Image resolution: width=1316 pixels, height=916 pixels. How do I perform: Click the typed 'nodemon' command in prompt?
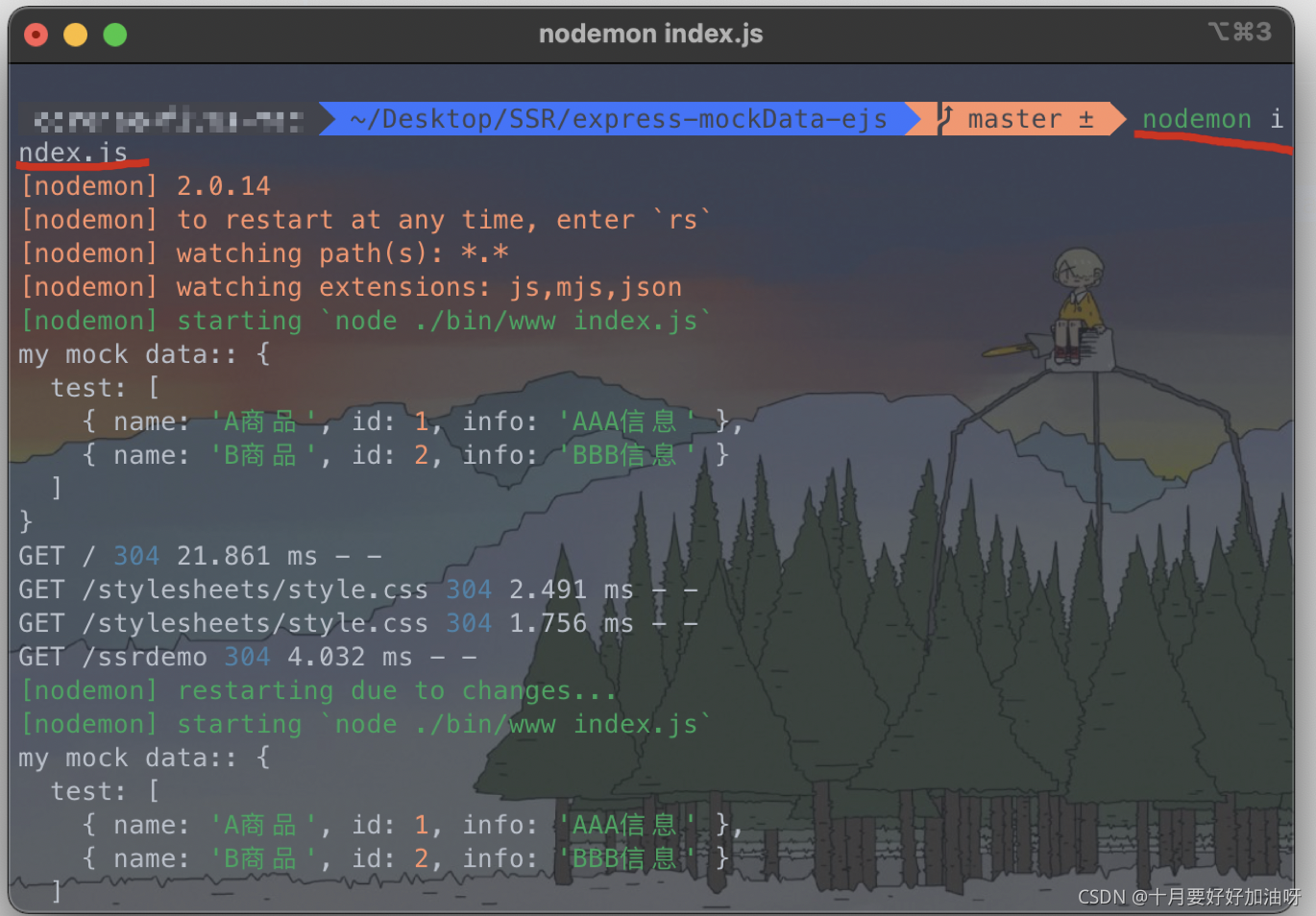(1197, 119)
